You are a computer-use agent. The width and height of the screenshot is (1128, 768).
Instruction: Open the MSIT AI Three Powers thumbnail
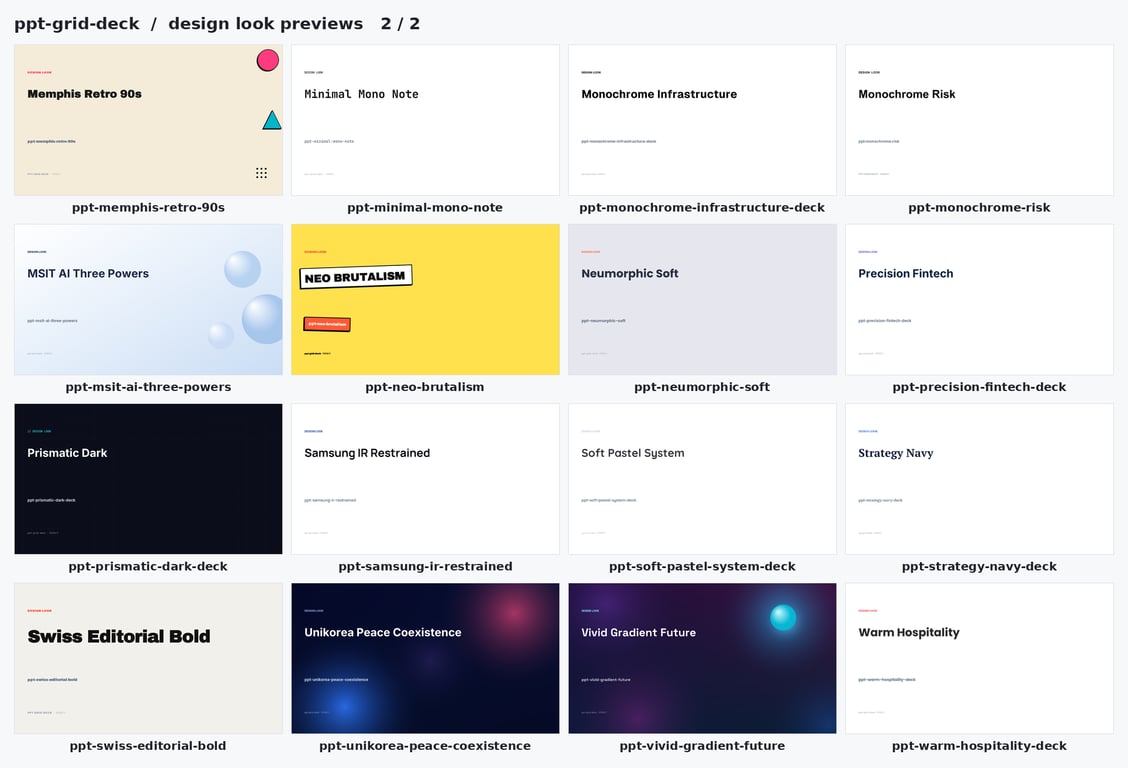148,299
